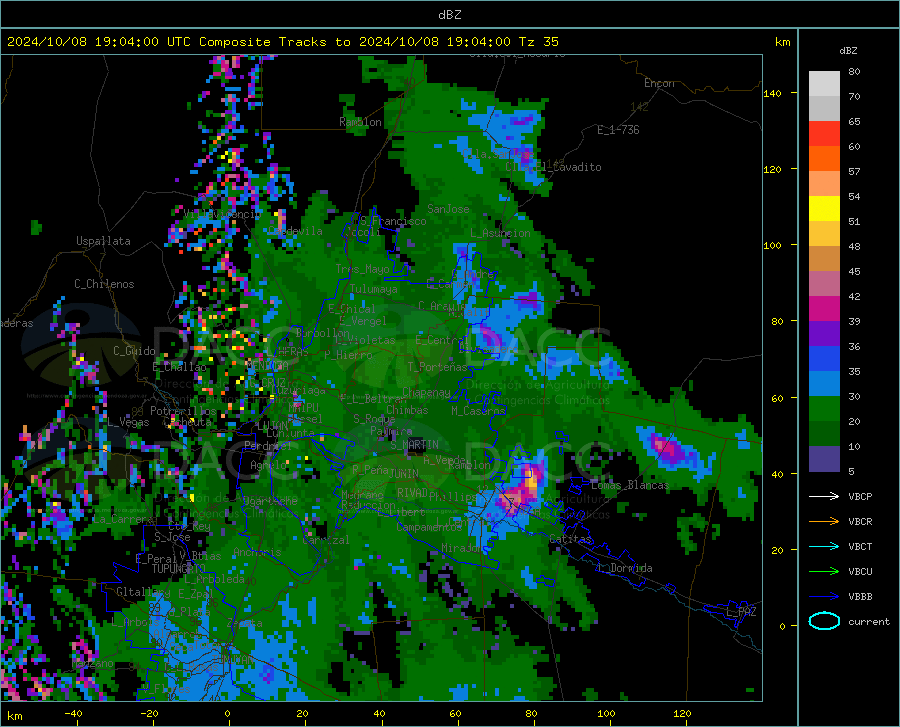Viewport: 900px width, 727px height.
Task: Click the S_Francisco place label
Action: (394, 221)
